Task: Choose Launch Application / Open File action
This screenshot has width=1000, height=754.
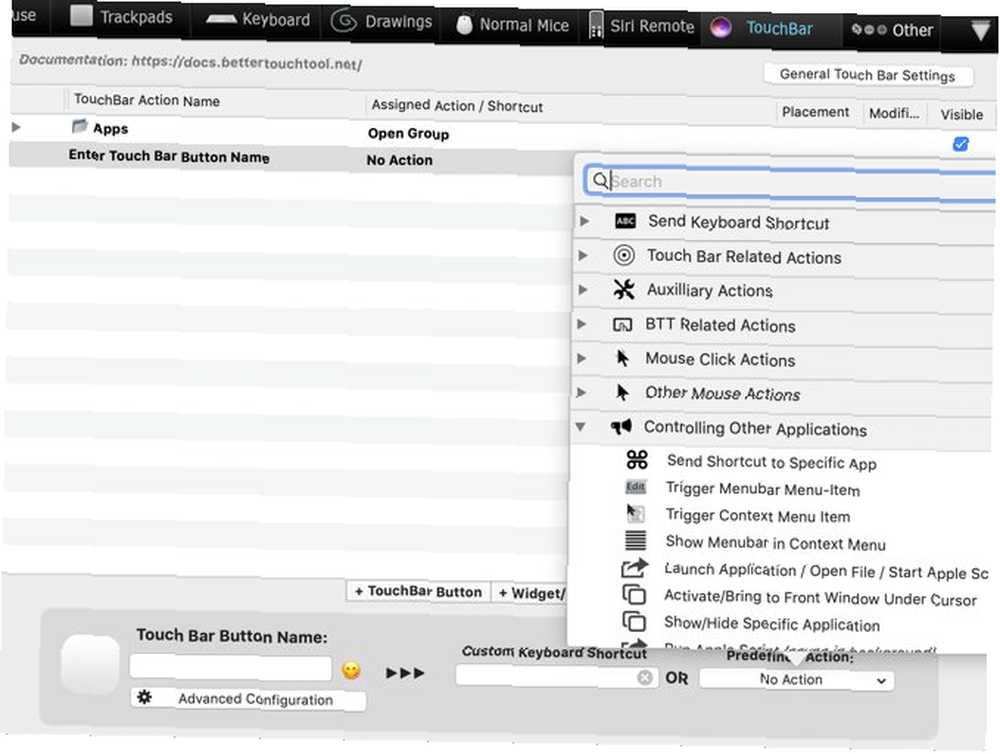Action: 826,572
